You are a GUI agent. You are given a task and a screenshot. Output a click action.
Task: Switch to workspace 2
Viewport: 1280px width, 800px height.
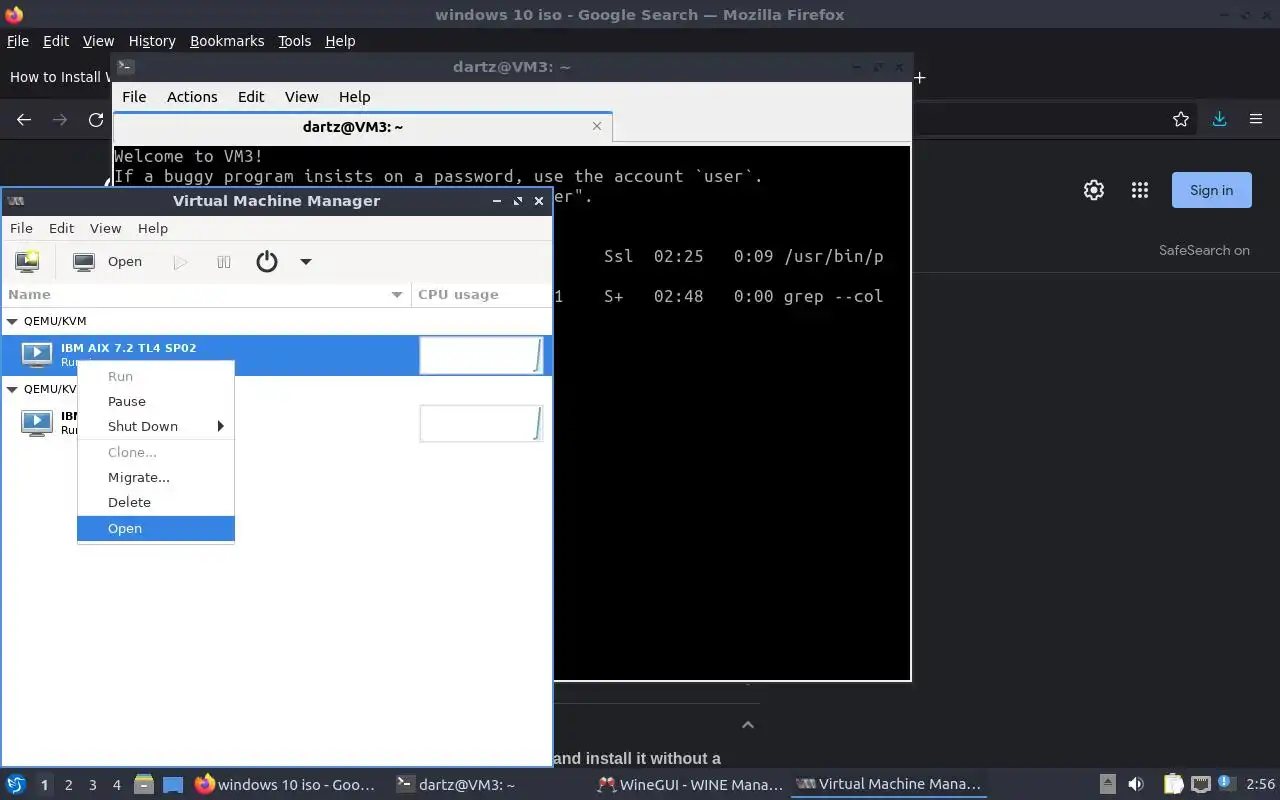68,785
